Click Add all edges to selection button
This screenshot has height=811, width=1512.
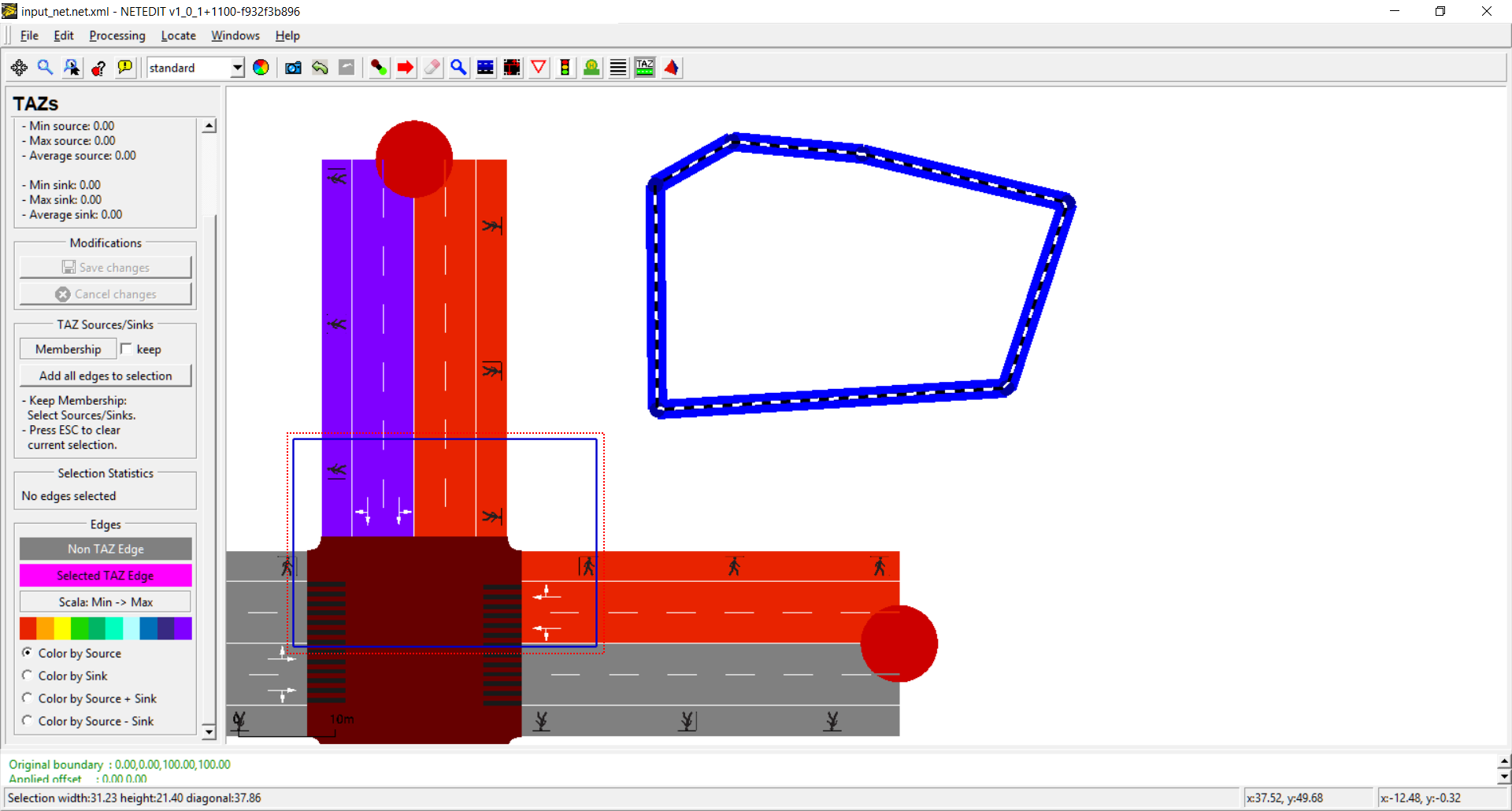point(106,376)
